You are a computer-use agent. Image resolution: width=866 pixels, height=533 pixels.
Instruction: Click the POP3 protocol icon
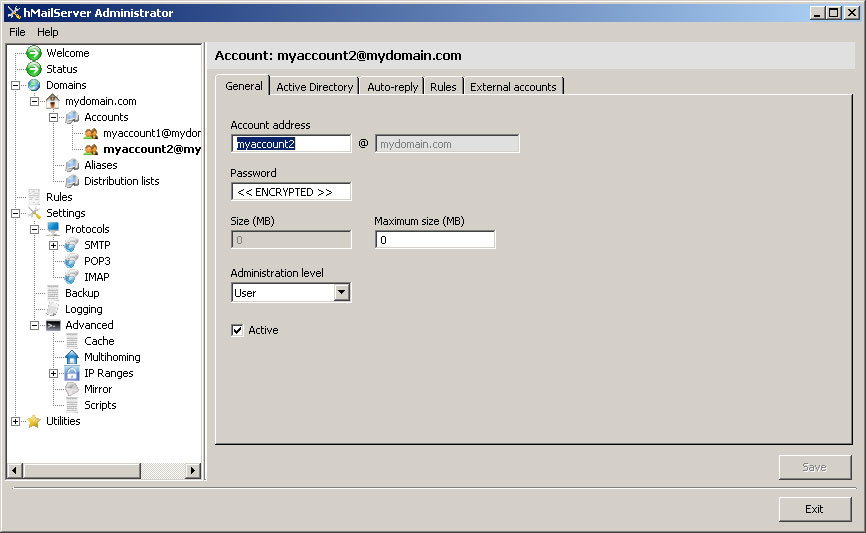click(x=72, y=261)
